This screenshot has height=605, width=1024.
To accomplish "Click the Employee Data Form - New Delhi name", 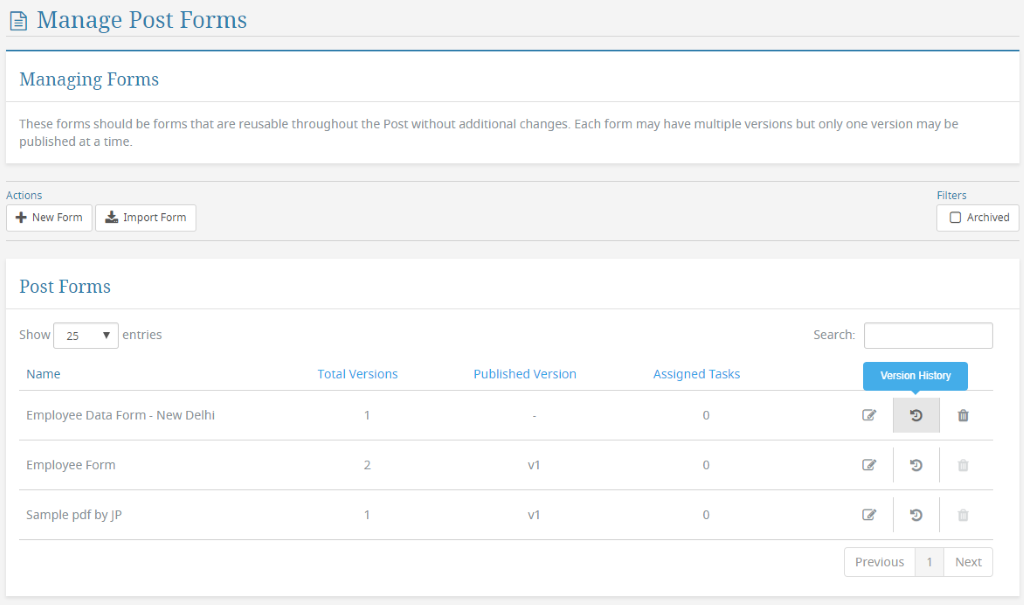I will (120, 415).
